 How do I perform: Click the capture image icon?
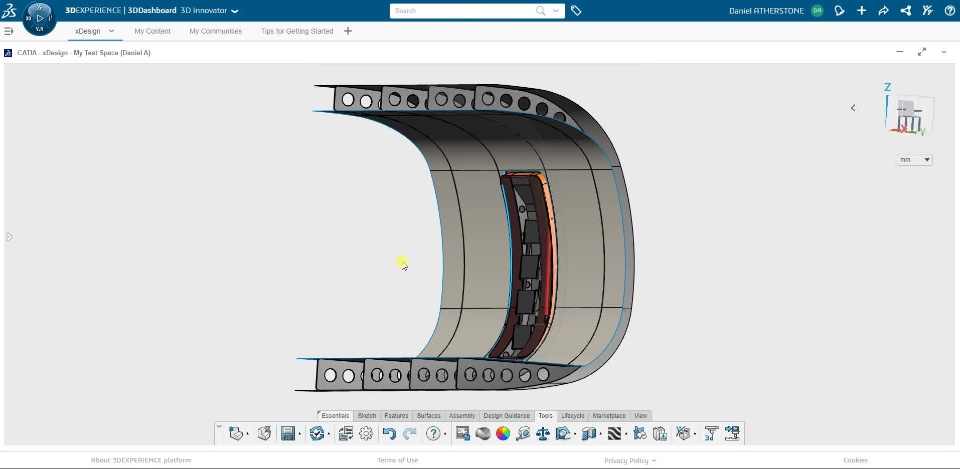(x=463, y=433)
